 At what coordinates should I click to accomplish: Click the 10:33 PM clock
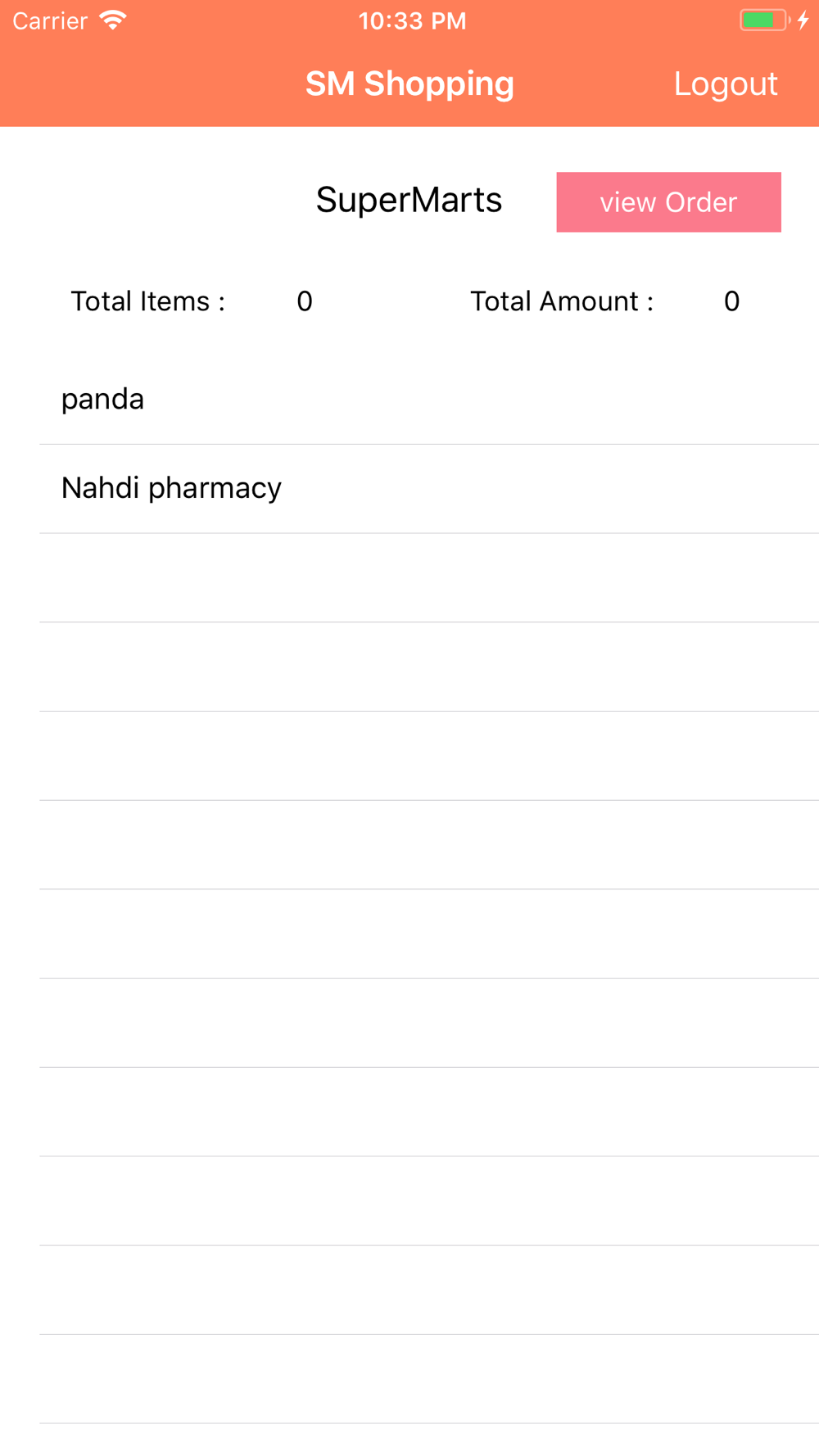click(412, 20)
